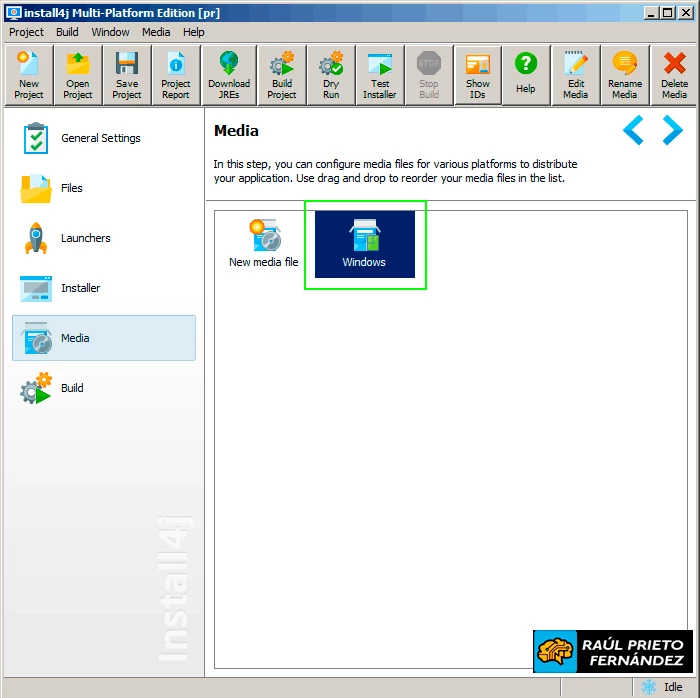Go to previous step with left arrow

pyautogui.click(x=633, y=130)
